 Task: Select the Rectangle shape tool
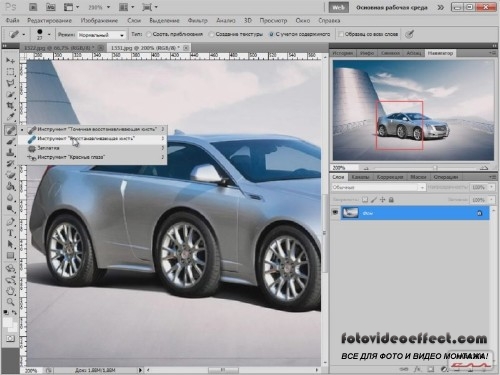coord(10,256)
